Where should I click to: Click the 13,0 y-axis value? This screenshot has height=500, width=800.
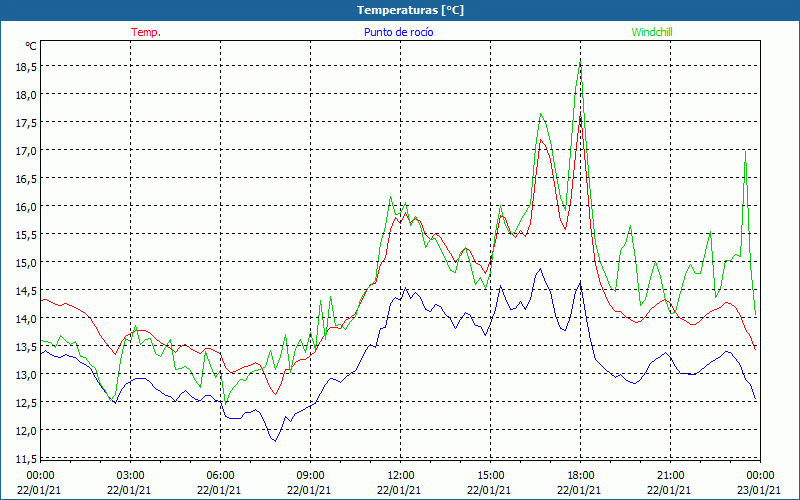(27, 374)
